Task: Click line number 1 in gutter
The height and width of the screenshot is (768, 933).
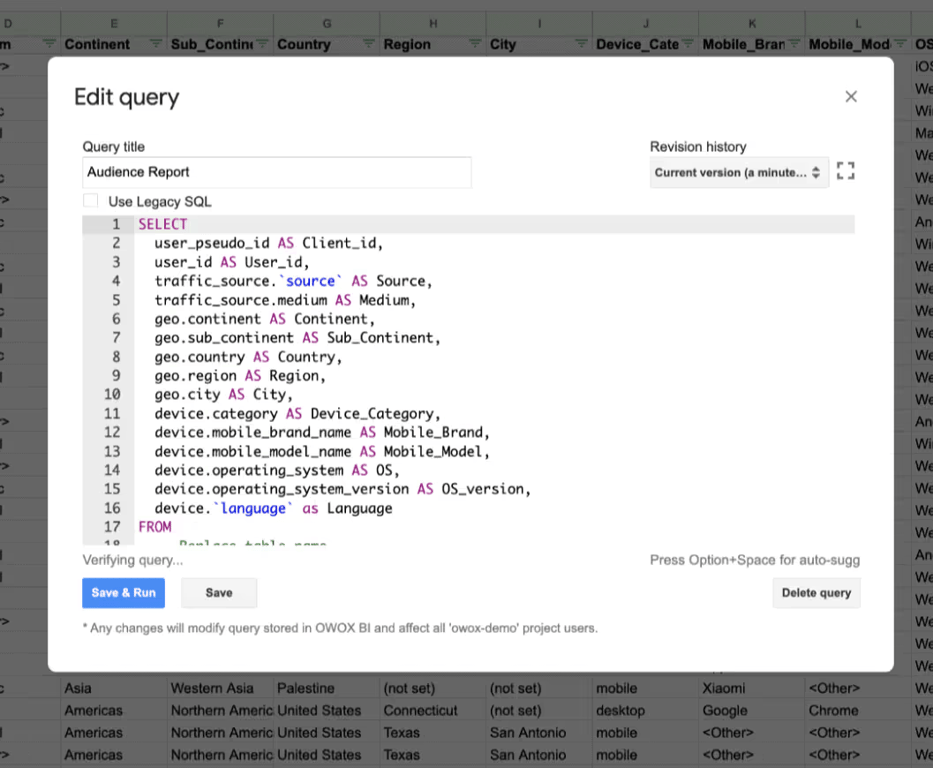Action: [x=116, y=224]
